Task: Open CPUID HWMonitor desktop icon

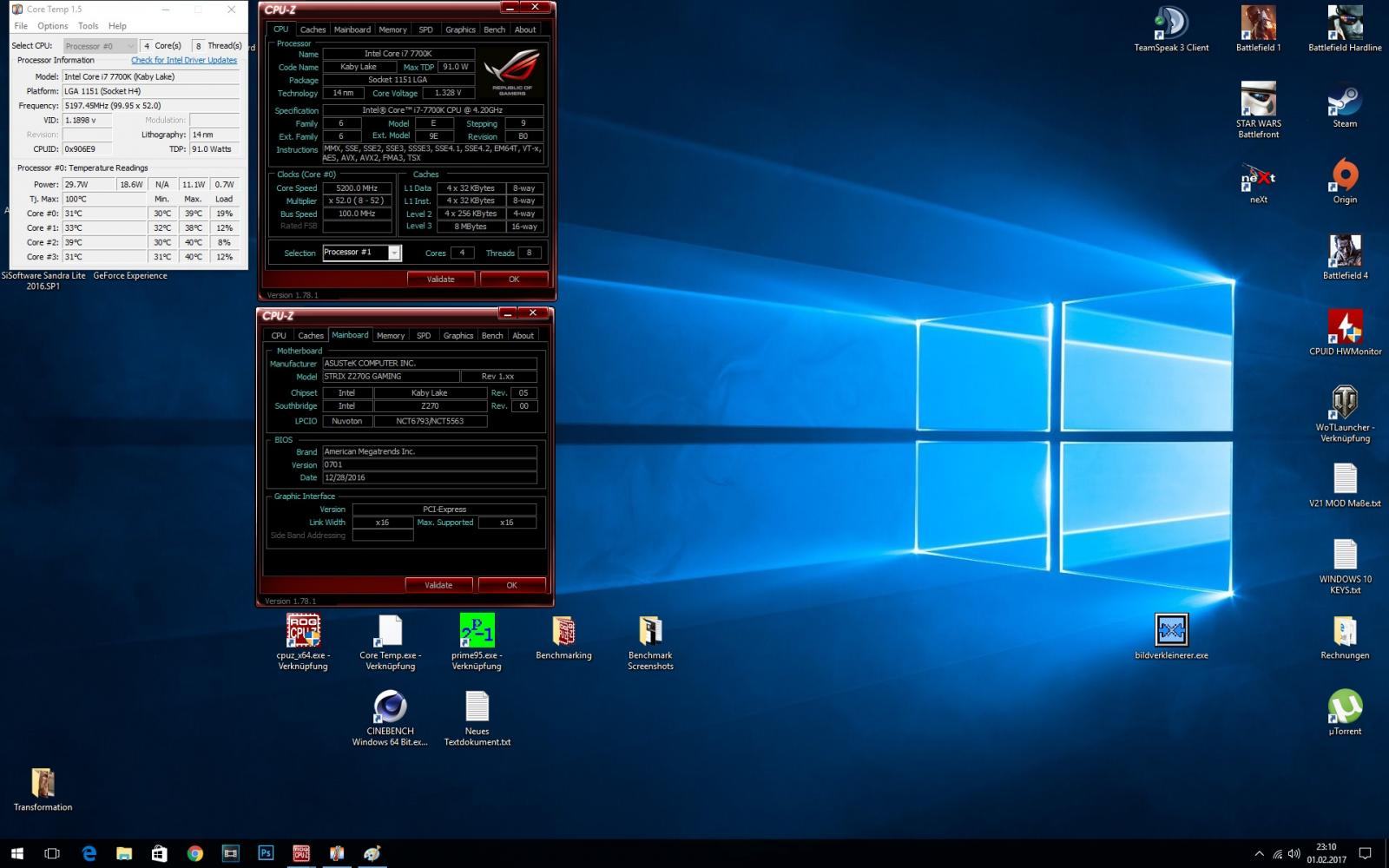Action: (x=1345, y=332)
